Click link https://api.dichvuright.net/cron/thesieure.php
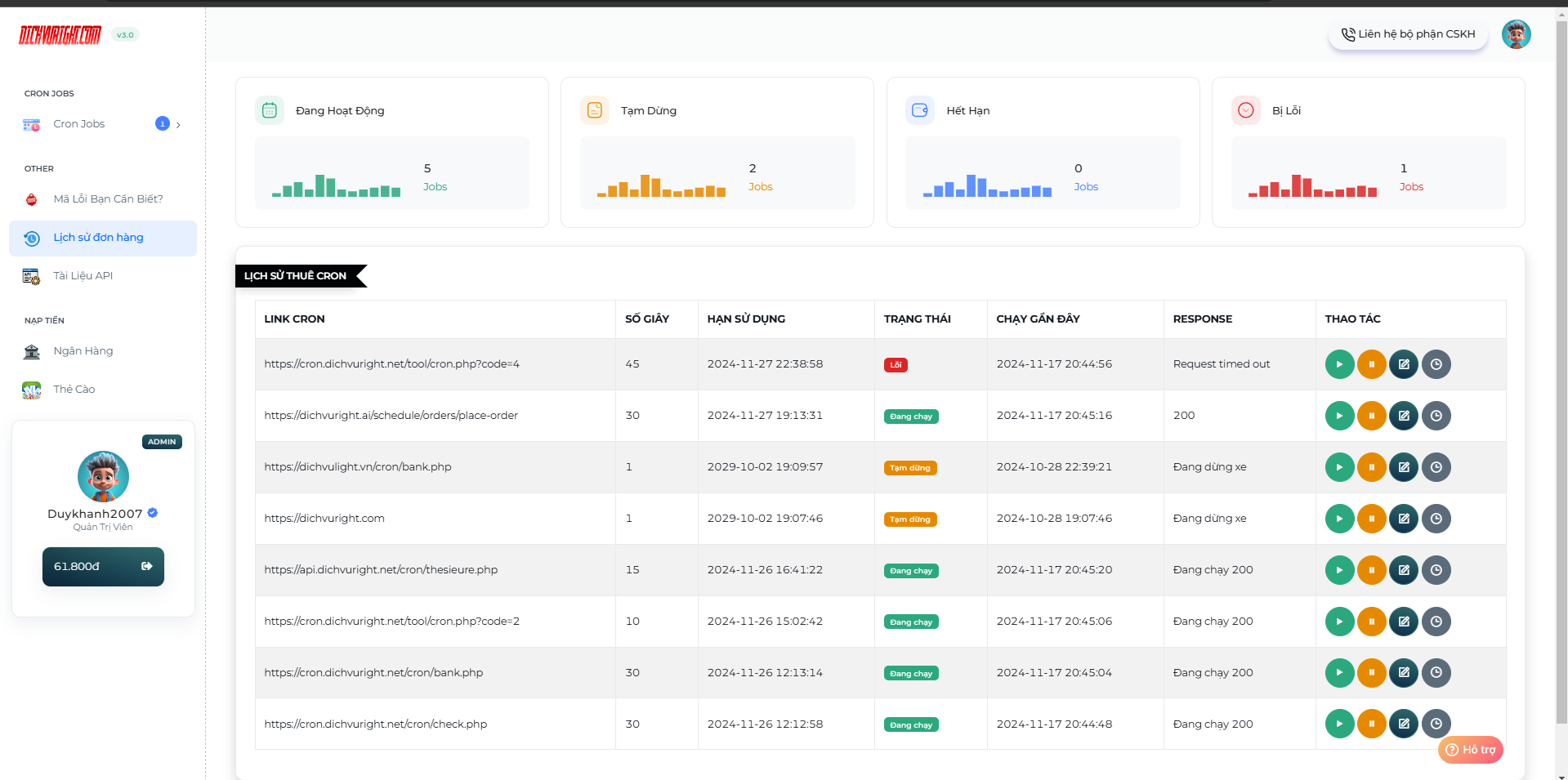The width and height of the screenshot is (1568, 780). point(381,570)
